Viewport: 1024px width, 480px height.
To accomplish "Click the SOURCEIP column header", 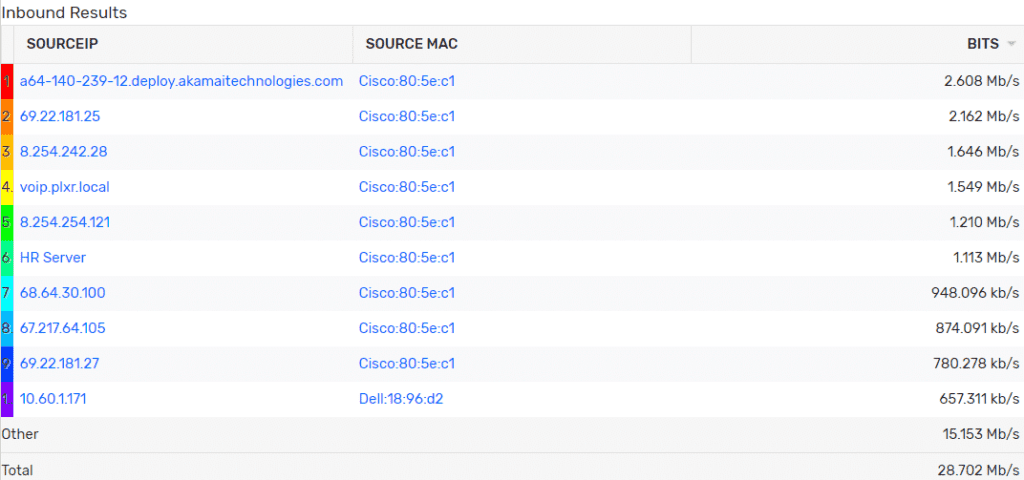I will click(x=62, y=44).
